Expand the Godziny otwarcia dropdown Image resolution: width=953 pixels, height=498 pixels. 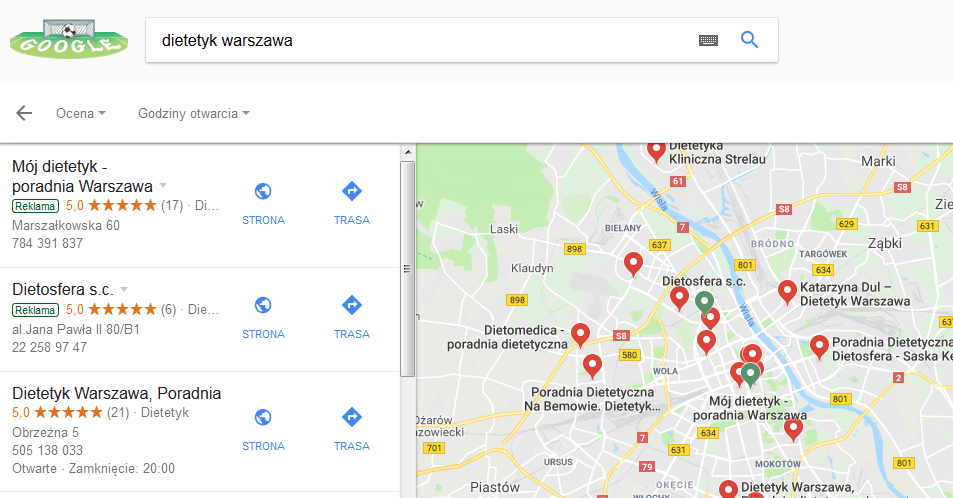[x=193, y=113]
